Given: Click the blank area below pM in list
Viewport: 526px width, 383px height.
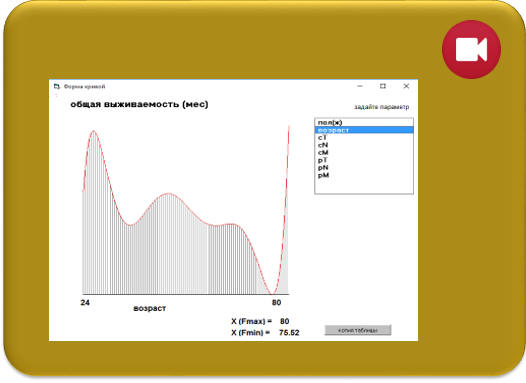Looking at the screenshot, I should [364, 186].
